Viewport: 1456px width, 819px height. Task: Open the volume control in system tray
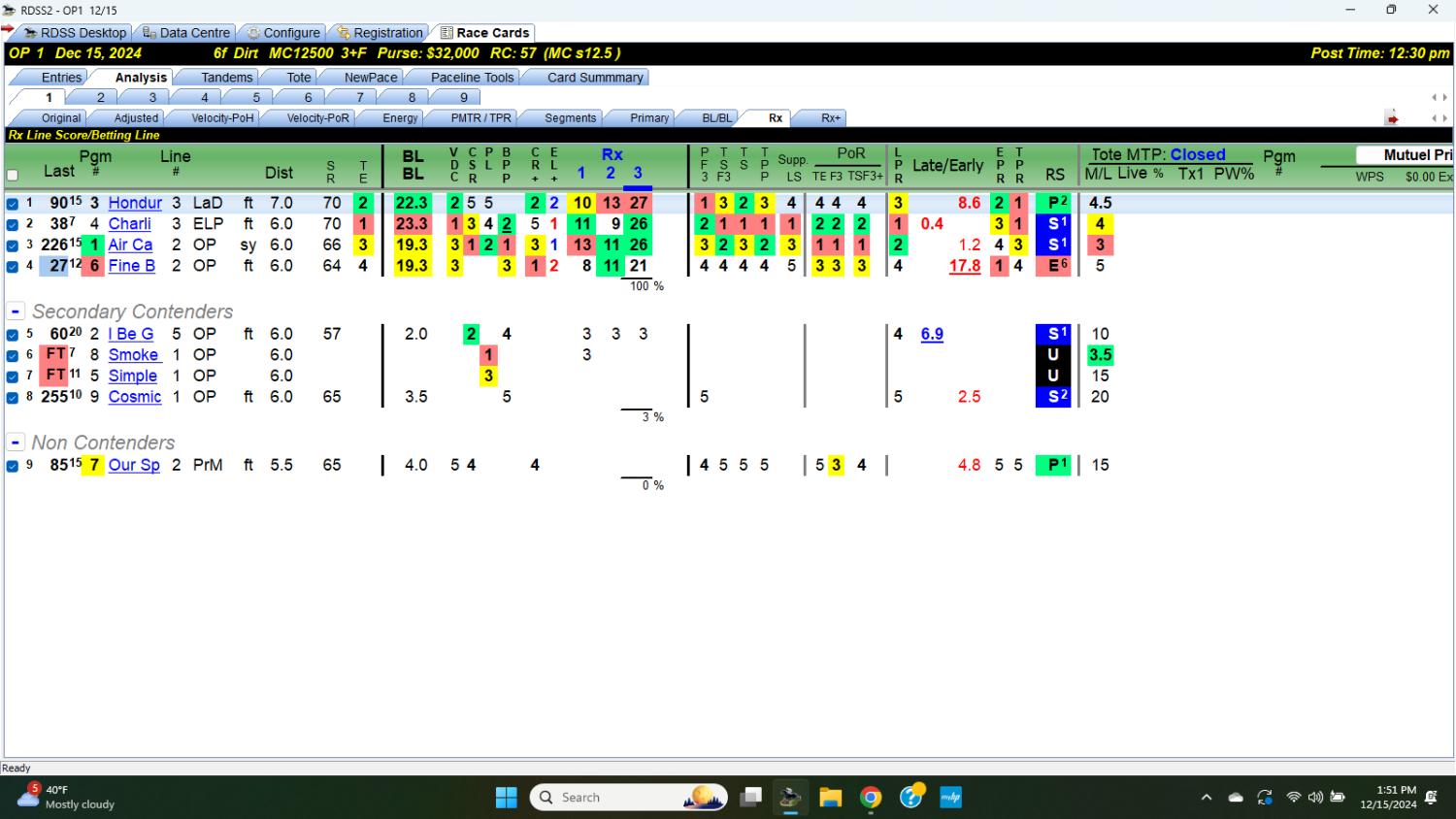pos(1315,798)
